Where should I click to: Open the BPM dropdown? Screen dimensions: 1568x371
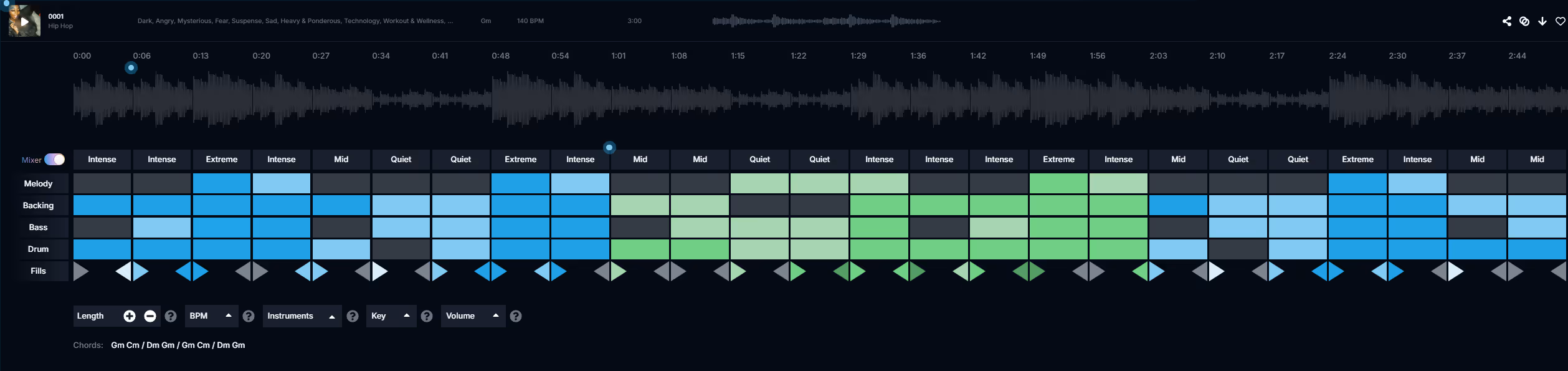click(x=211, y=316)
